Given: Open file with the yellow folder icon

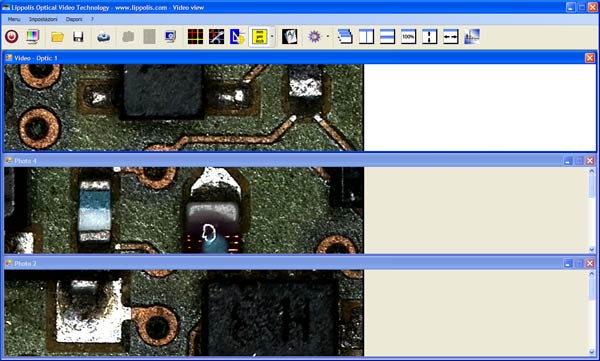Looking at the screenshot, I should 57,37.
